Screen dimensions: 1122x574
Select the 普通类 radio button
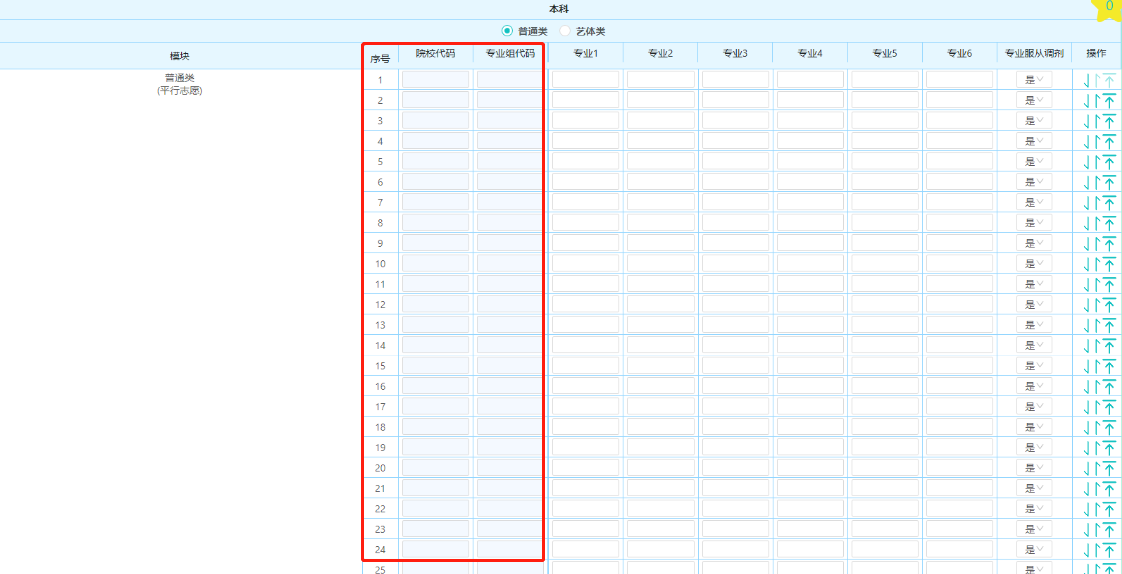[x=507, y=31]
